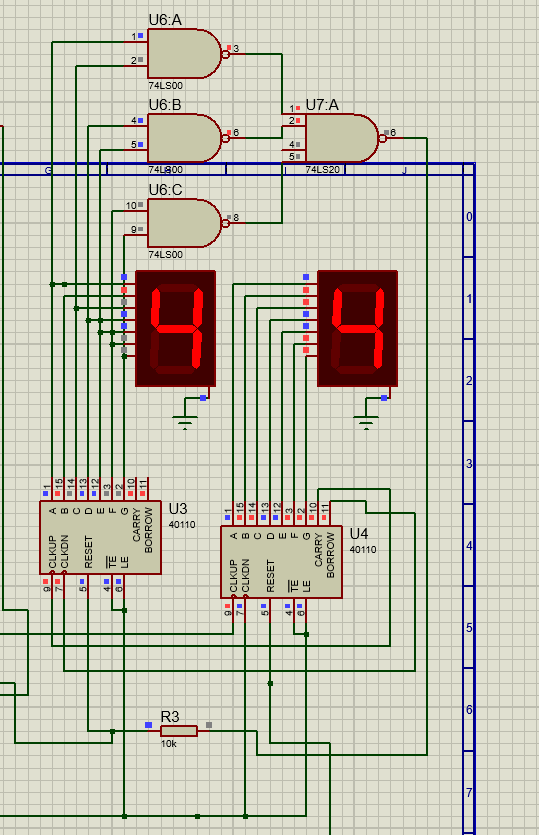539x835 pixels.
Task: Click sheet border column marker J
Action: coord(404,170)
